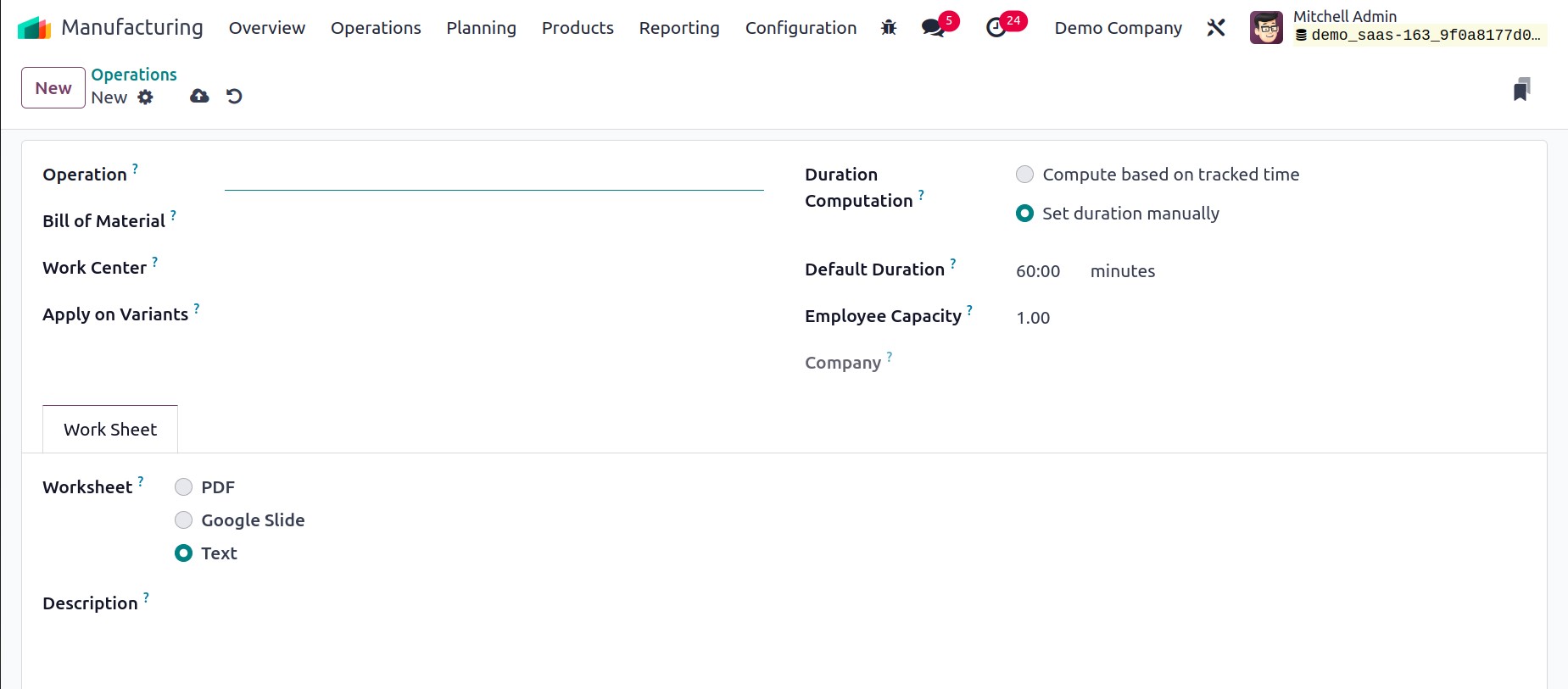This screenshot has width=1568, height=689.
Task: Open the Work Center dropdown field
Action: [x=494, y=268]
